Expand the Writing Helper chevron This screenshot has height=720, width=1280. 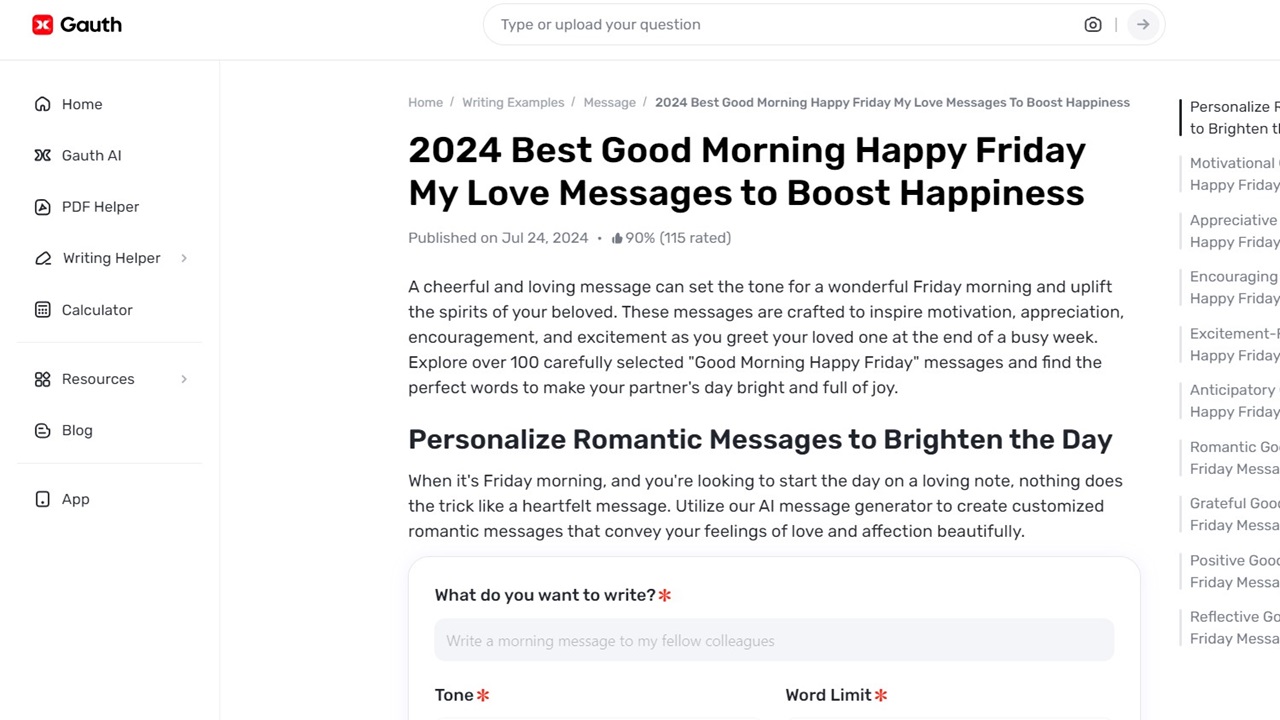pos(184,258)
